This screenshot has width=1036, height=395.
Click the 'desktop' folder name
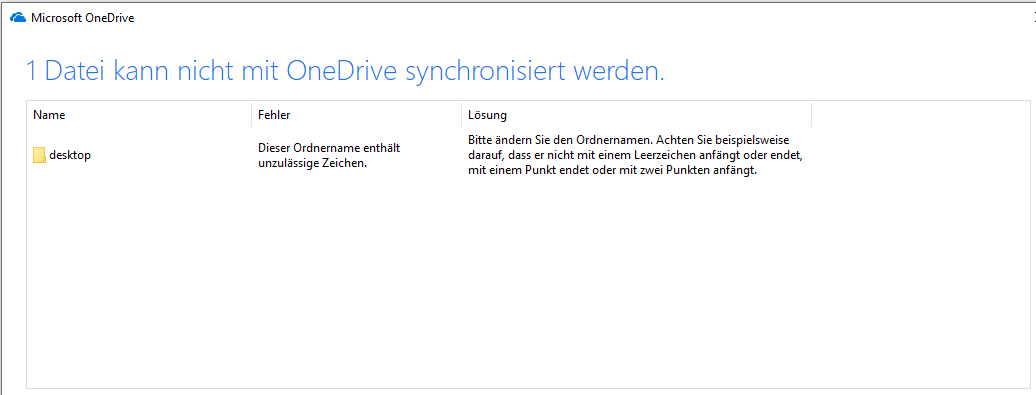69,155
